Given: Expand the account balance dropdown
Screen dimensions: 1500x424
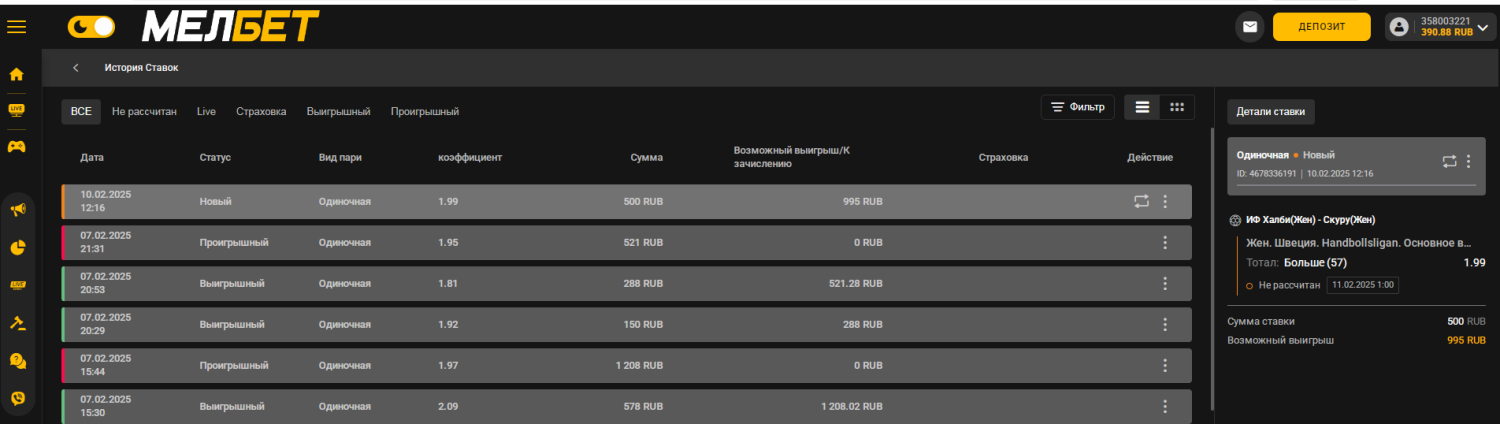Looking at the screenshot, I should pyautogui.click(x=1482, y=27).
